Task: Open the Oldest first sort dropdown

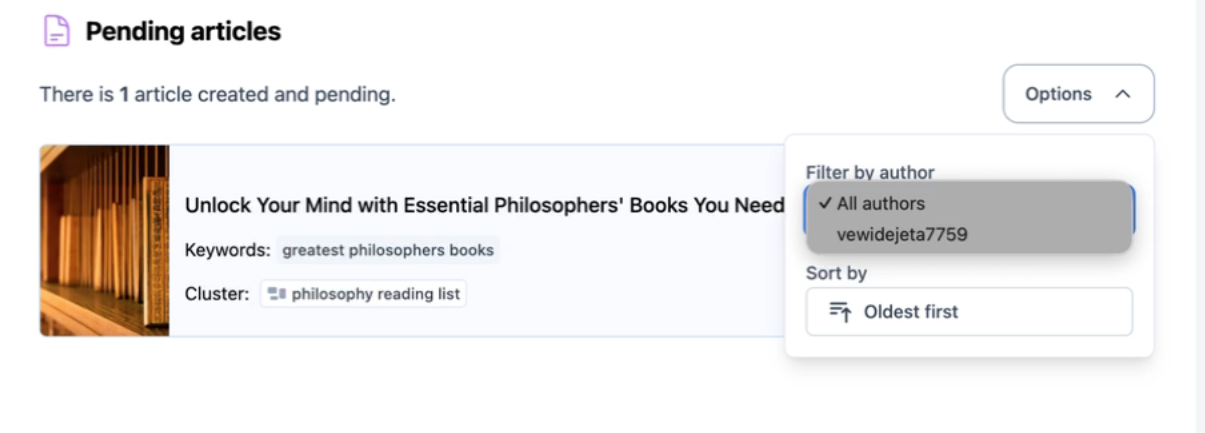Action: click(x=968, y=312)
